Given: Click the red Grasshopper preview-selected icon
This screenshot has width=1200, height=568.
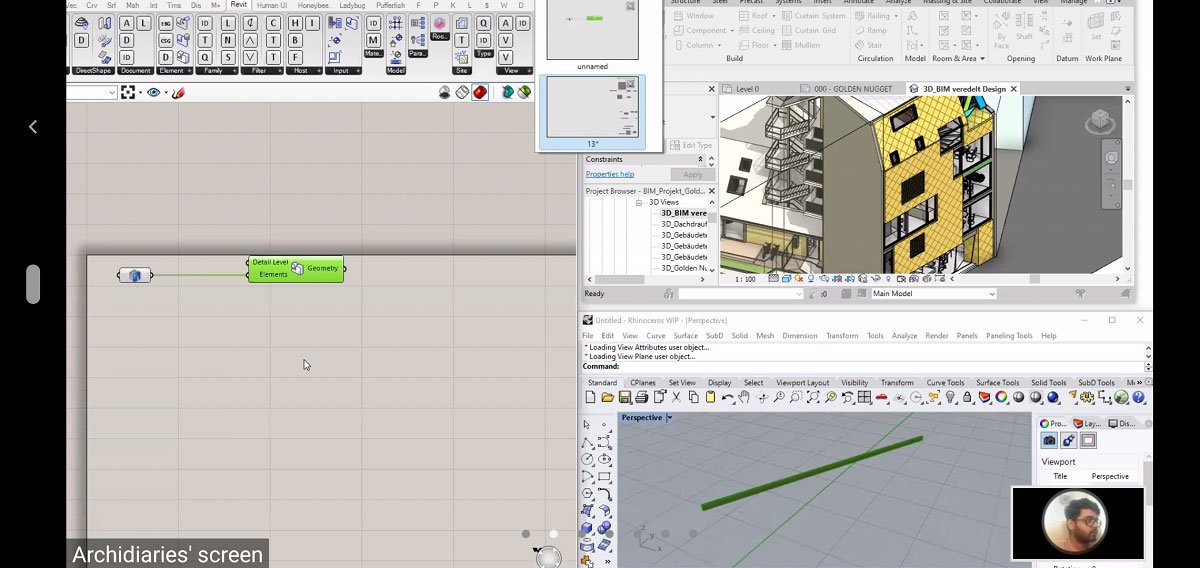Looking at the screenshot, I should point(480,93).
